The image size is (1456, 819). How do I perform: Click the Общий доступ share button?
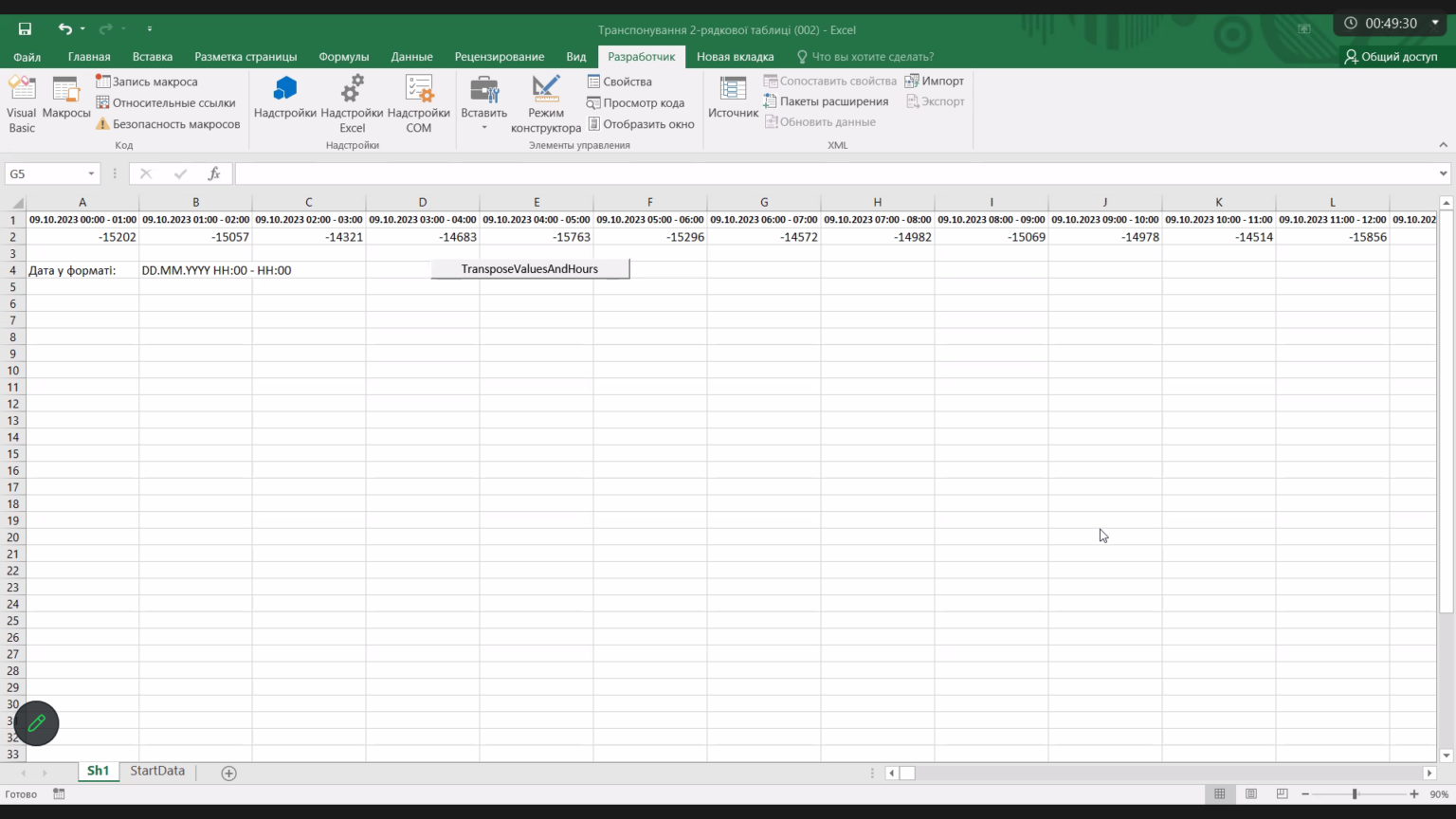point(1391,57)
